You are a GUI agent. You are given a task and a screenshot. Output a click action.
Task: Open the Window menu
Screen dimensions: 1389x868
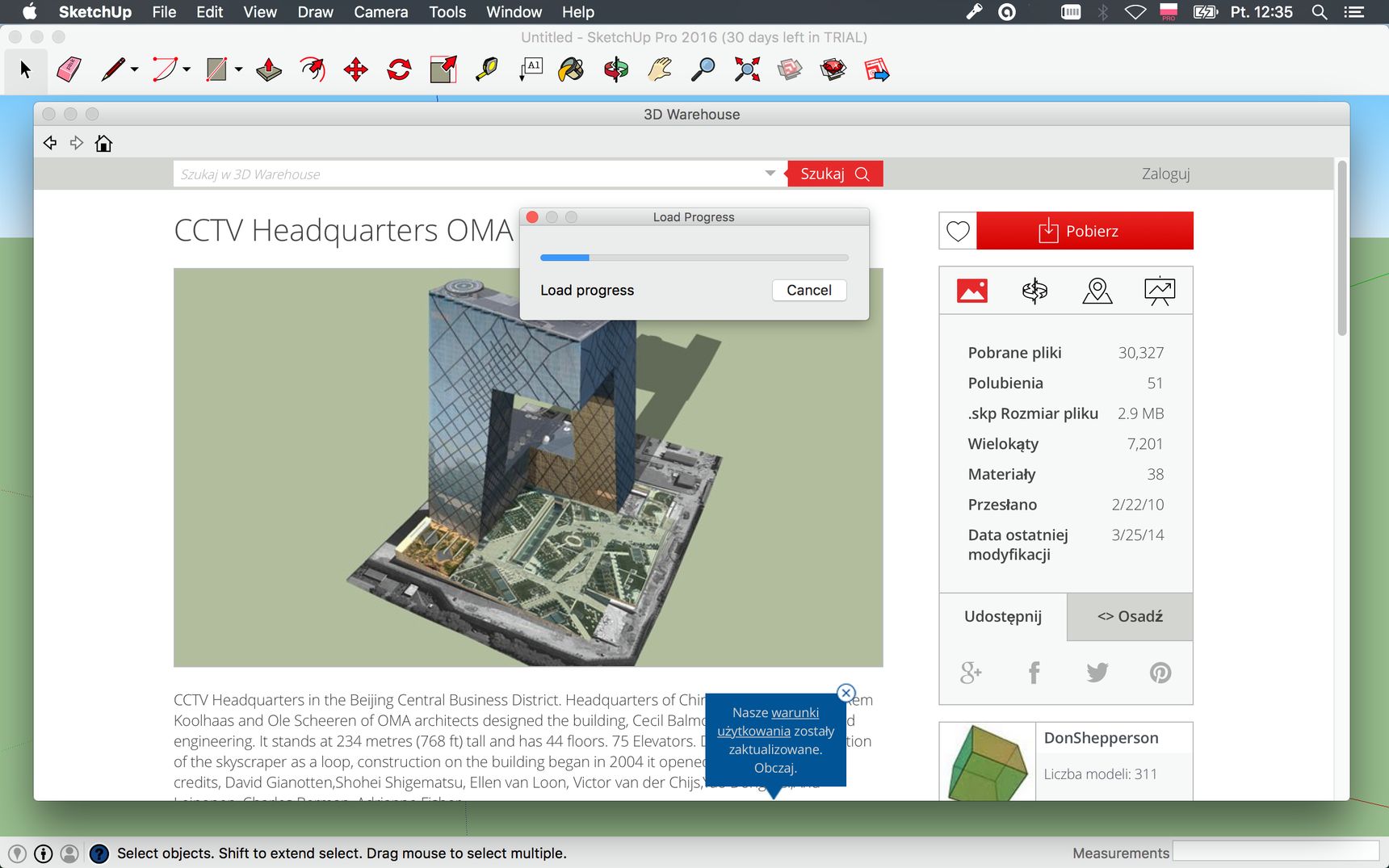pos(514,12)
